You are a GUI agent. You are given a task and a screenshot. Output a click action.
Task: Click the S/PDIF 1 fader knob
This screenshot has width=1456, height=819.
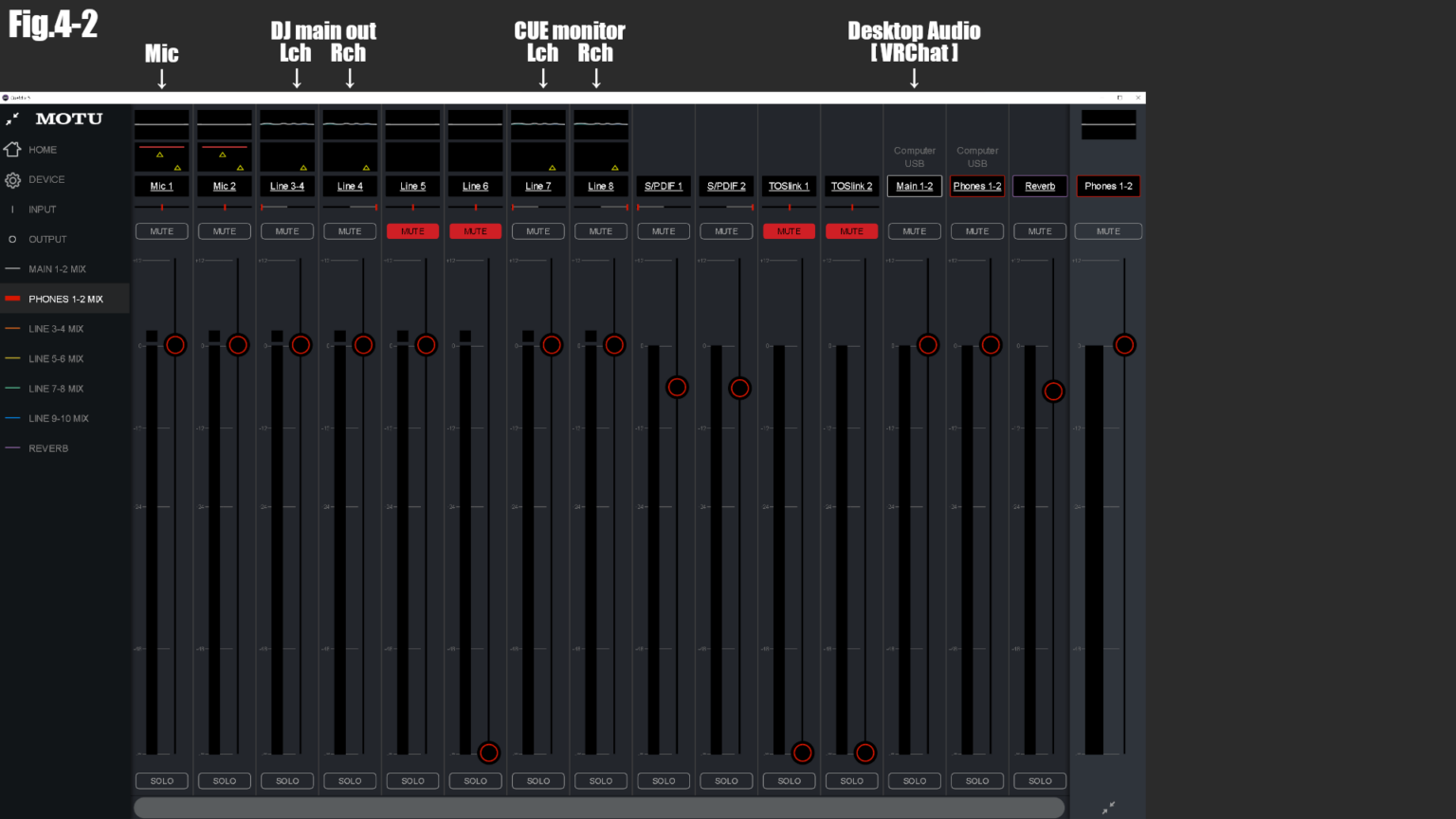[677, 387]
